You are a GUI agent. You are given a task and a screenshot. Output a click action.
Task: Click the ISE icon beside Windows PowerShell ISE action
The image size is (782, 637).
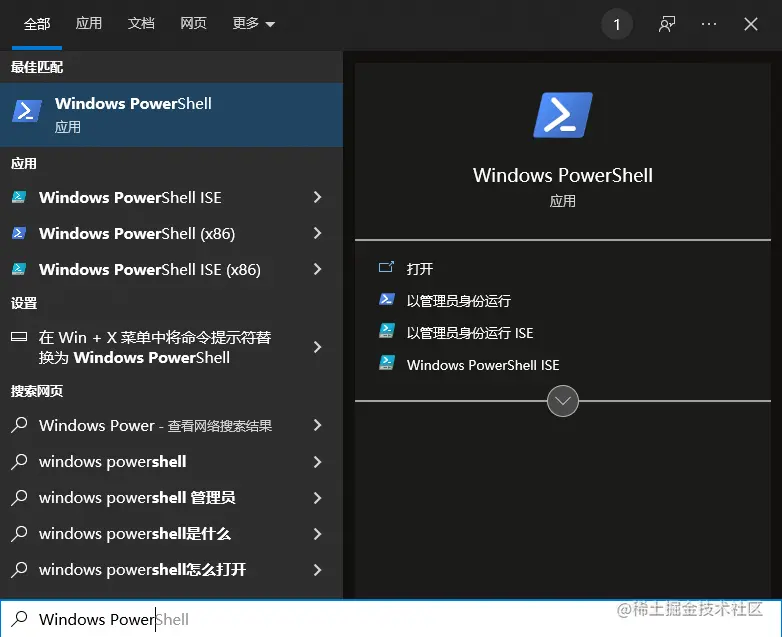(x=387, y=363)
